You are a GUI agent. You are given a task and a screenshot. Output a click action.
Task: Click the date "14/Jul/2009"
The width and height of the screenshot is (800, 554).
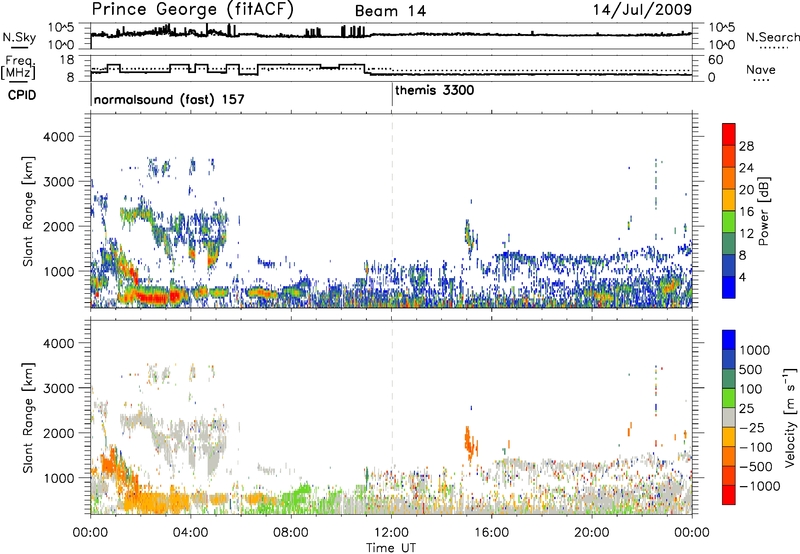click(642, 10)
